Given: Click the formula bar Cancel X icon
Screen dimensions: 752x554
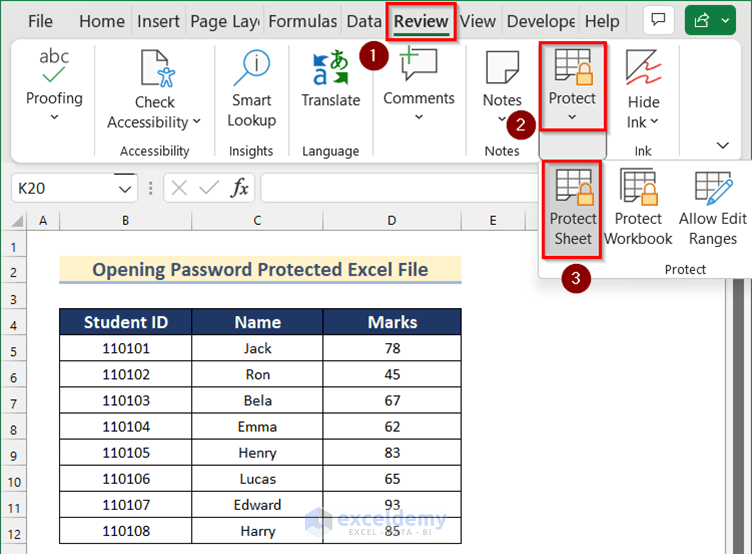Looking at the screenshot, I should click(179, 188).
